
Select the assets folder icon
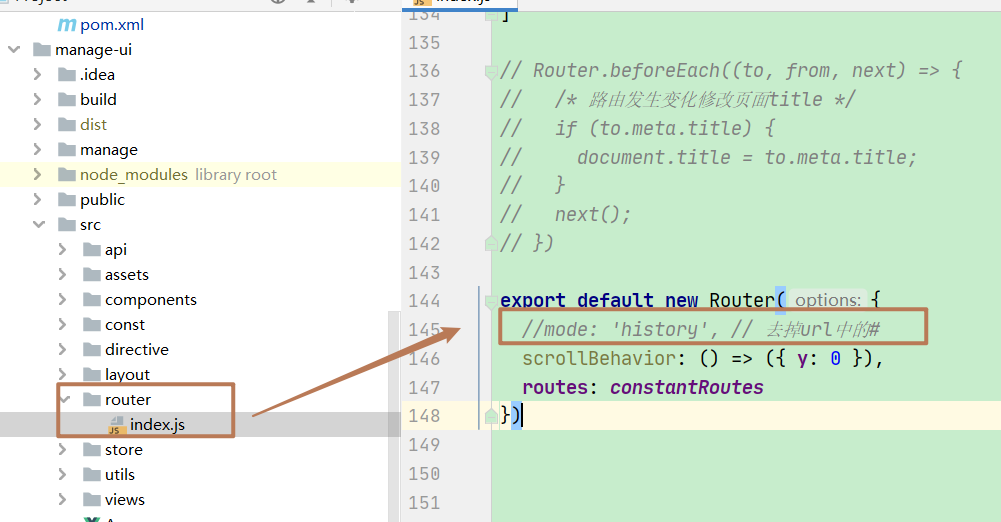tap(92, 274)
